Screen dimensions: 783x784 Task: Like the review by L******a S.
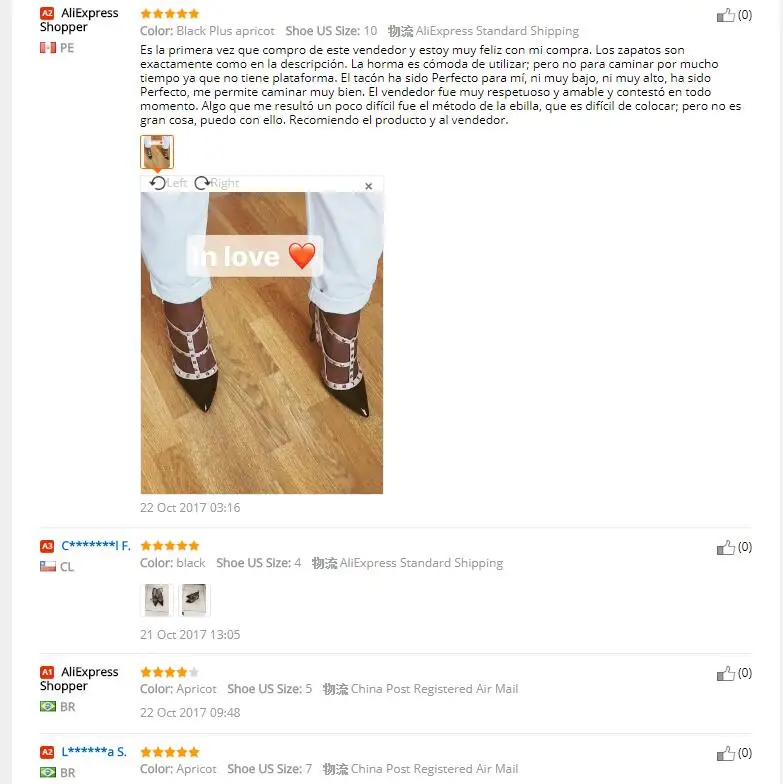725,753
